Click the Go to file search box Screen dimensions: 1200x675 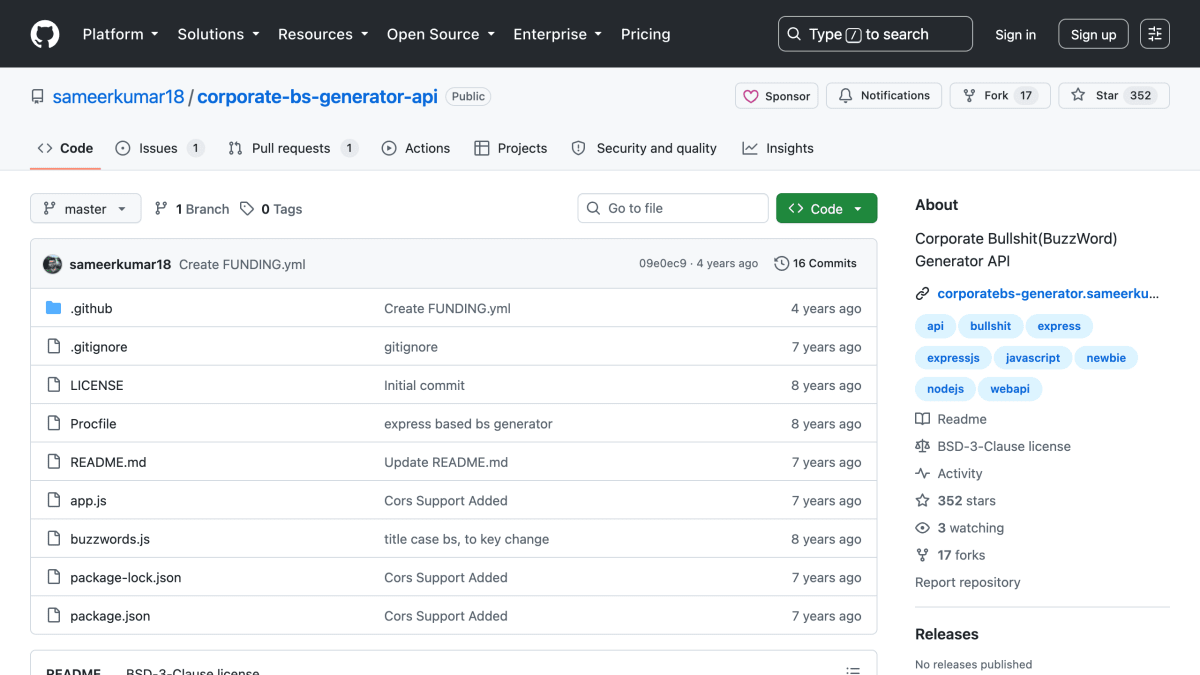tap(673, 208)
